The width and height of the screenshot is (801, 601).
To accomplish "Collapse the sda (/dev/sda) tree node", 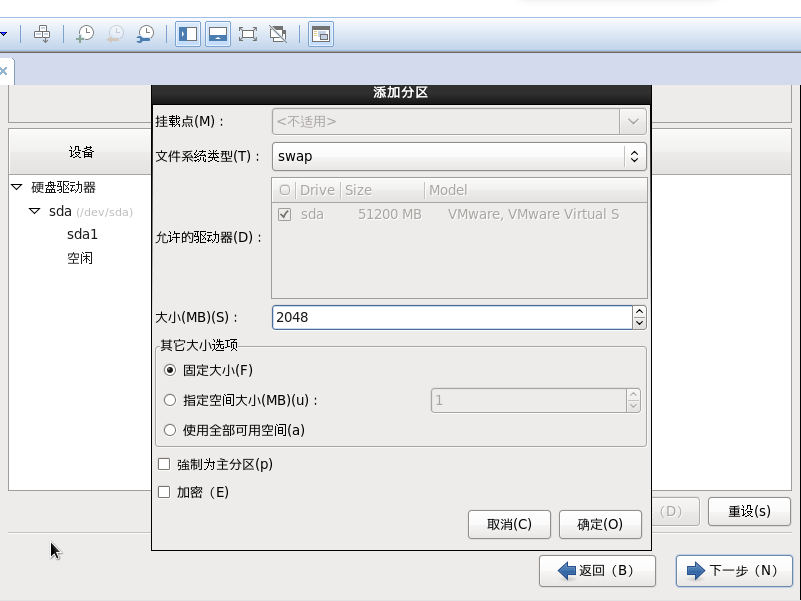I will coord(35,211).
